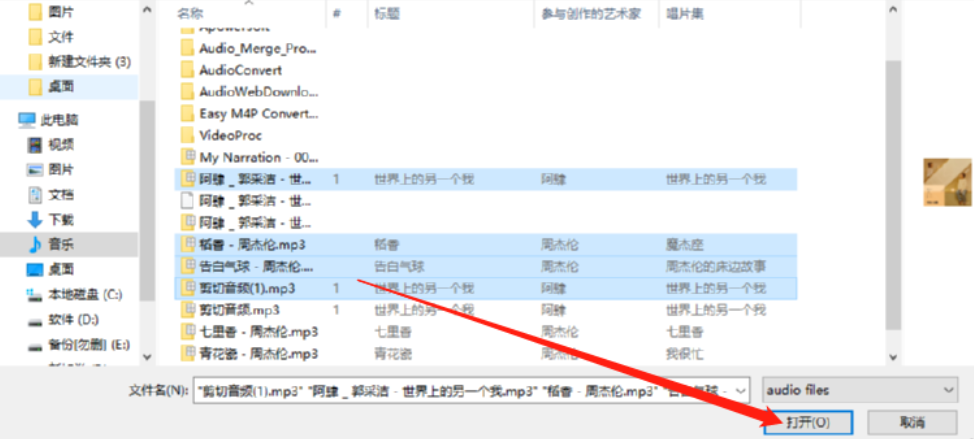Select the 音乐 library
974x439 pixels.
click(51, 245)
